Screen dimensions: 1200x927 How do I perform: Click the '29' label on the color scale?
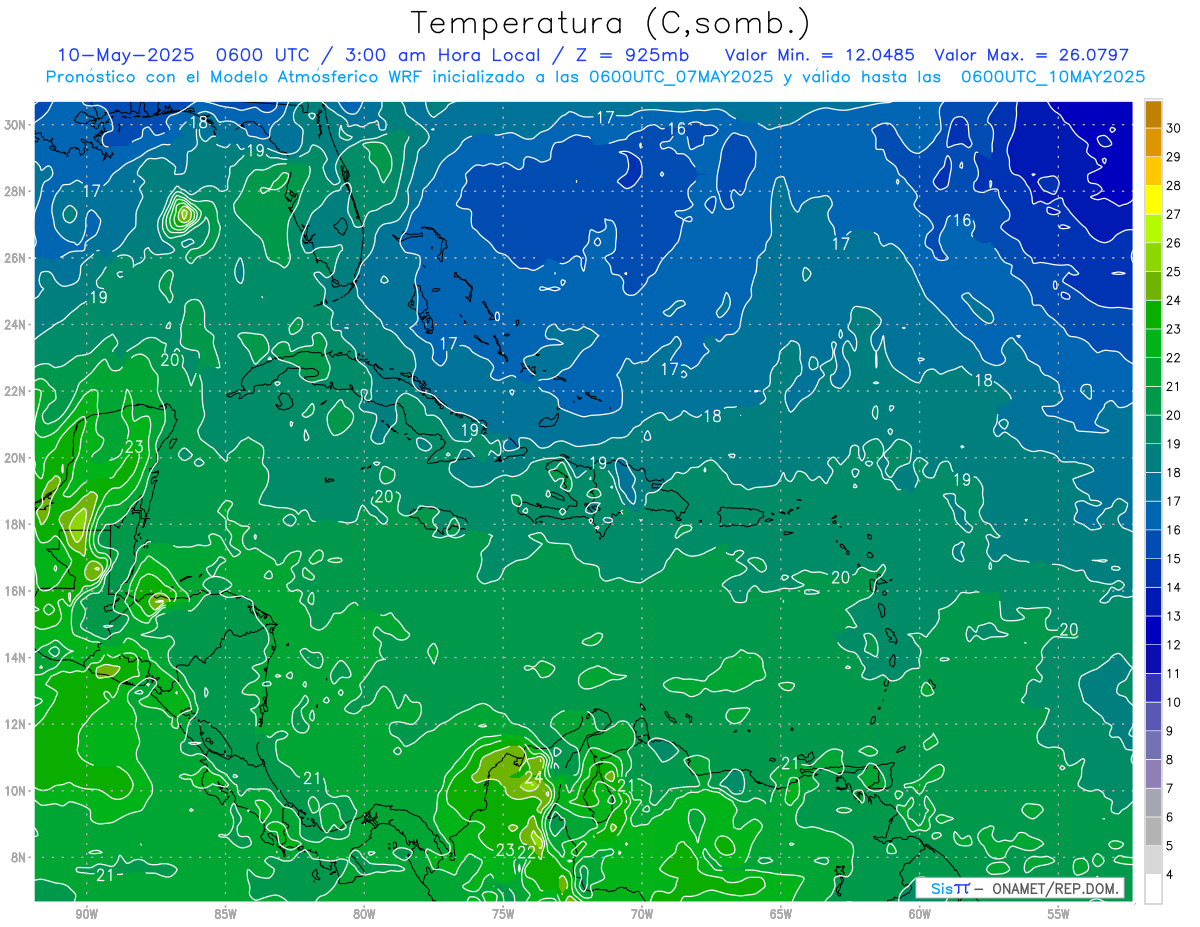click(1173, 157)
